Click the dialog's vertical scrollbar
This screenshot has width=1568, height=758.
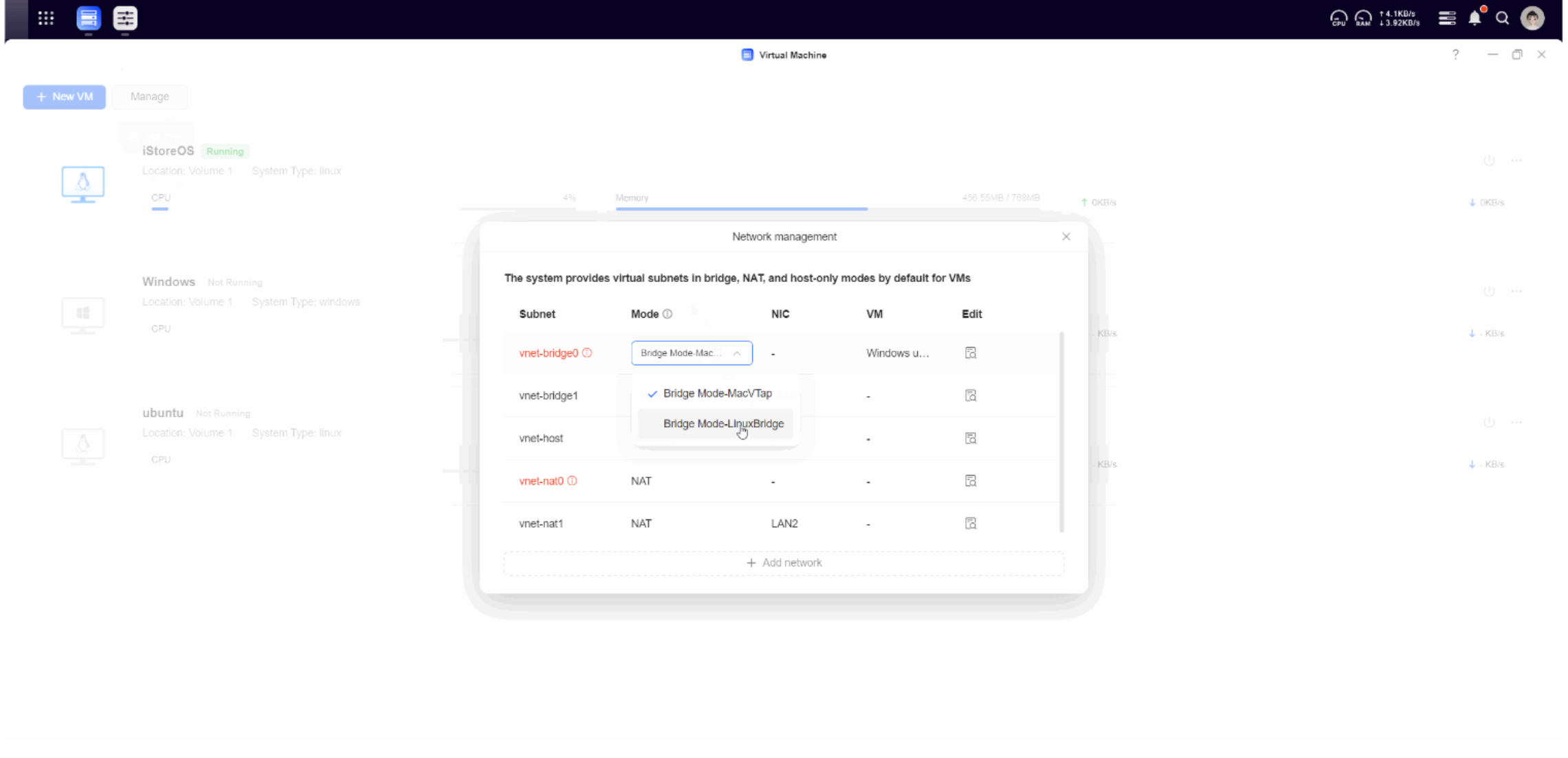(x=1062, y=431)
